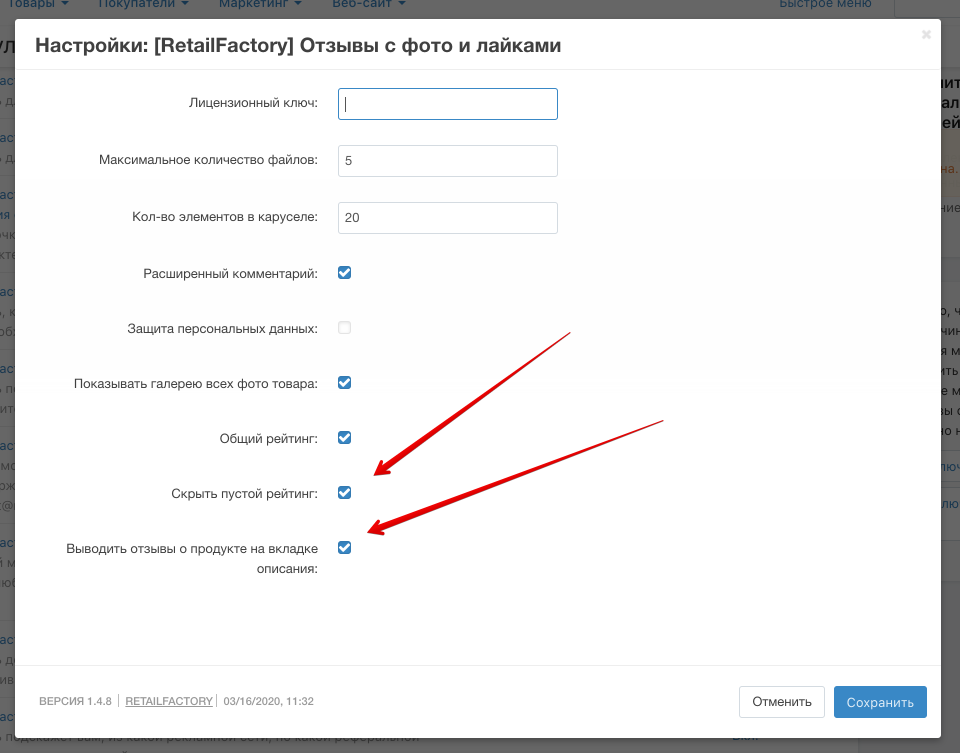Uncheck Показывать галерею всех фото товара

click(345, 383)
